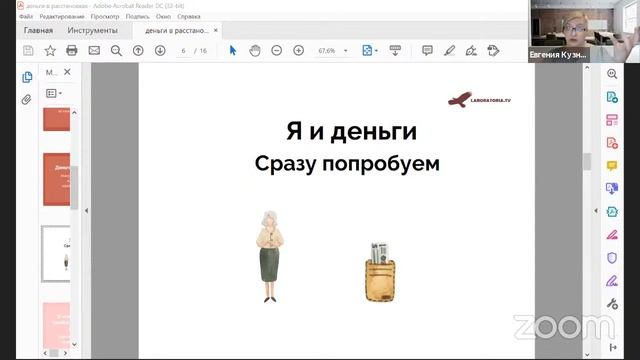Go to previous page up arrow
The image size is (640, 360).
138,51
